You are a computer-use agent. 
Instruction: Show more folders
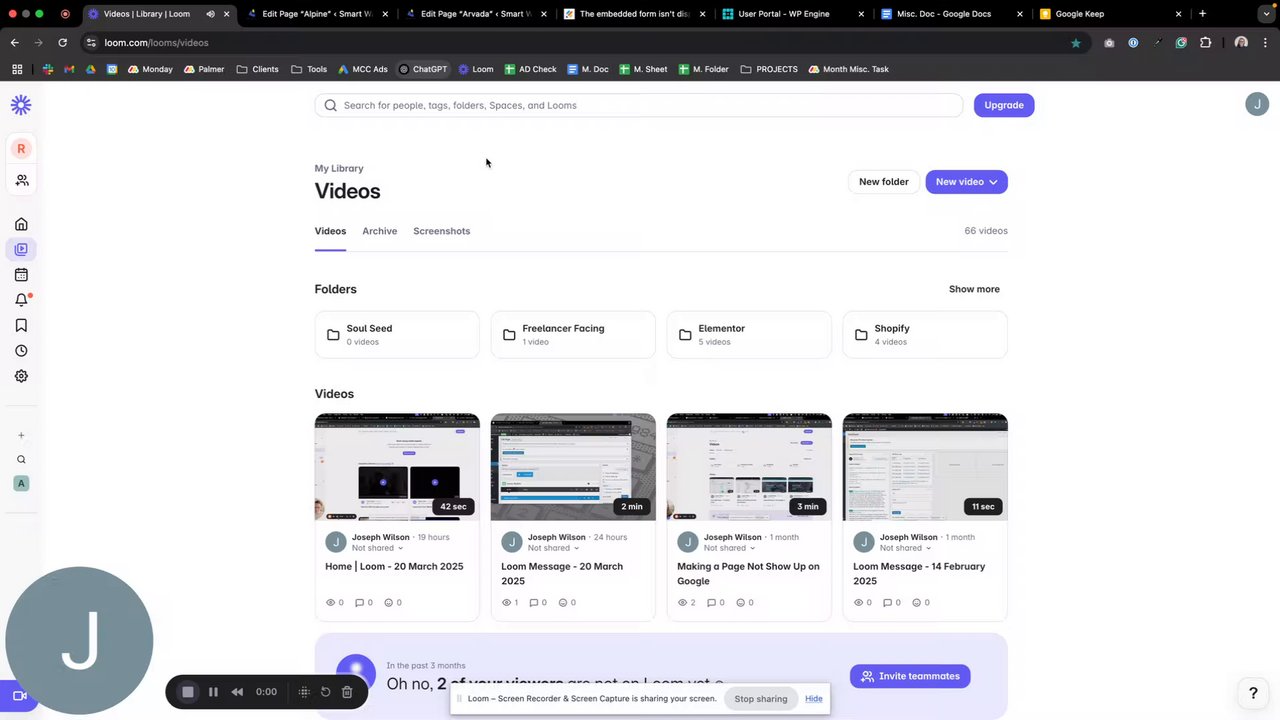[974, 289]
